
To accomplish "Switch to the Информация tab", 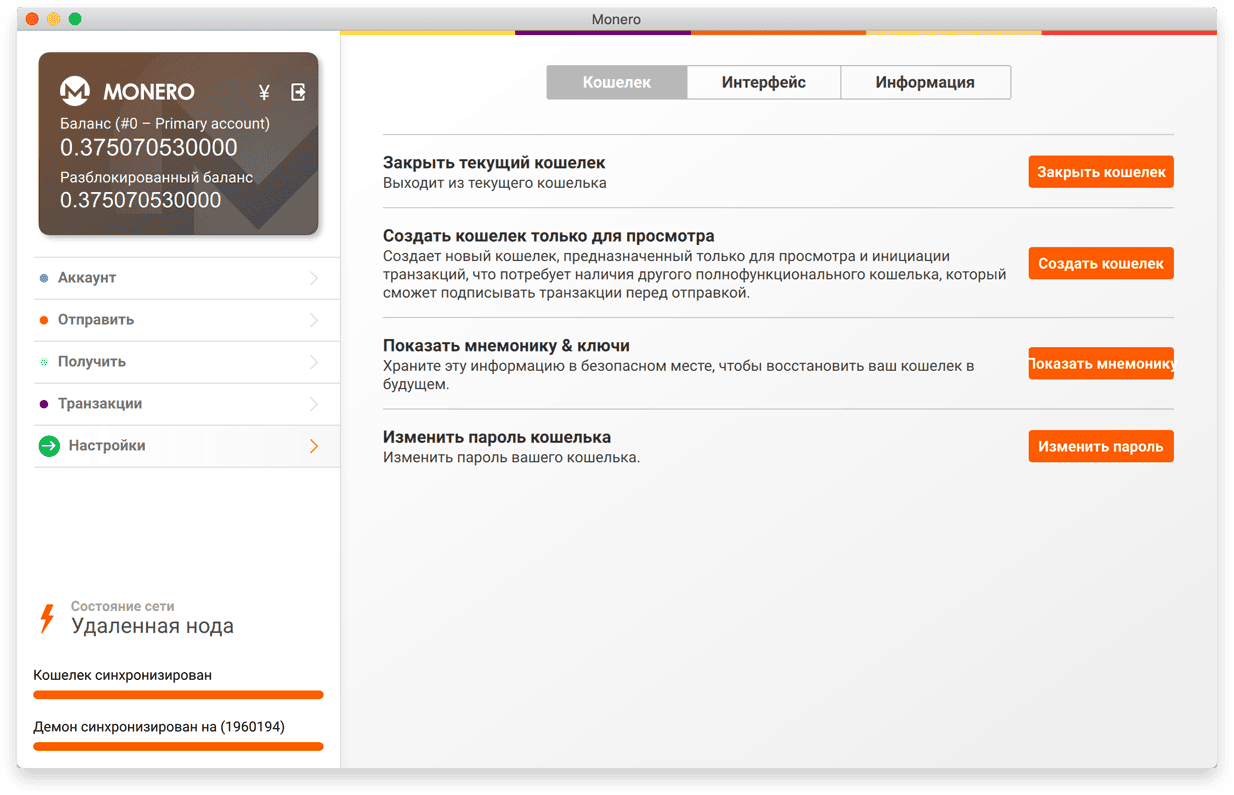I will click(925, 83).
